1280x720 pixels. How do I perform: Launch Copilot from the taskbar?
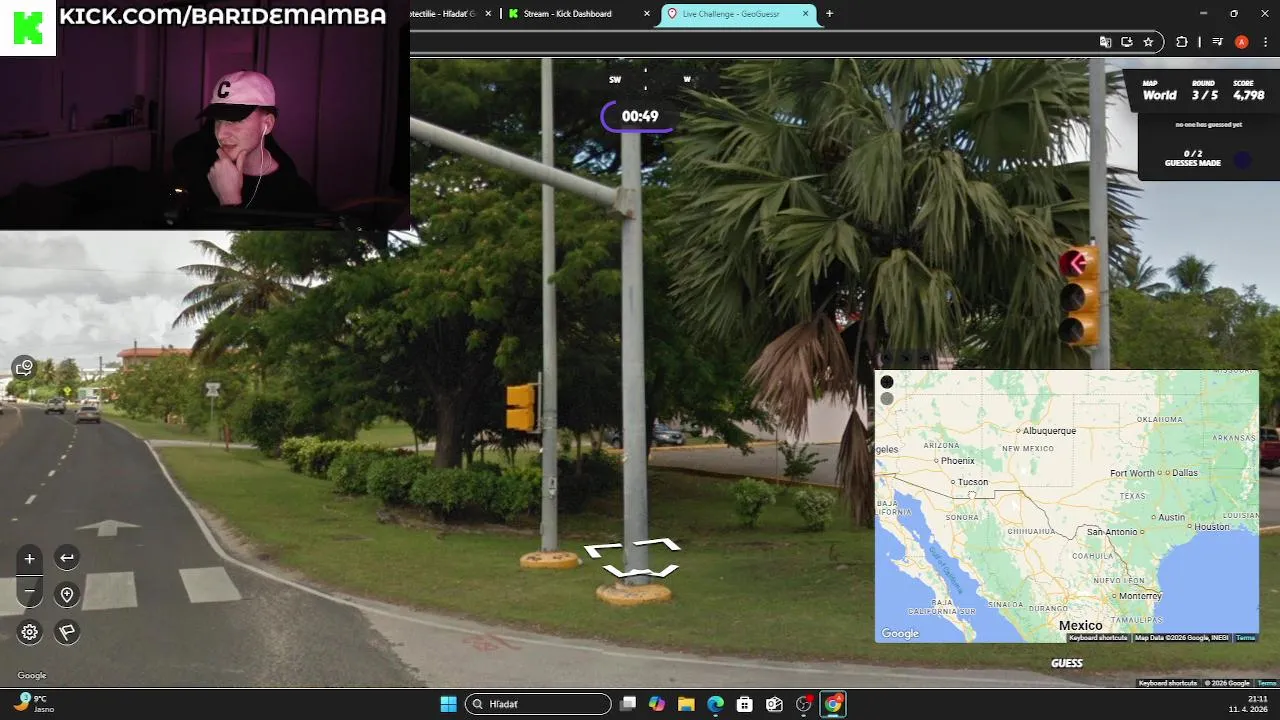(x=657, y=704)
